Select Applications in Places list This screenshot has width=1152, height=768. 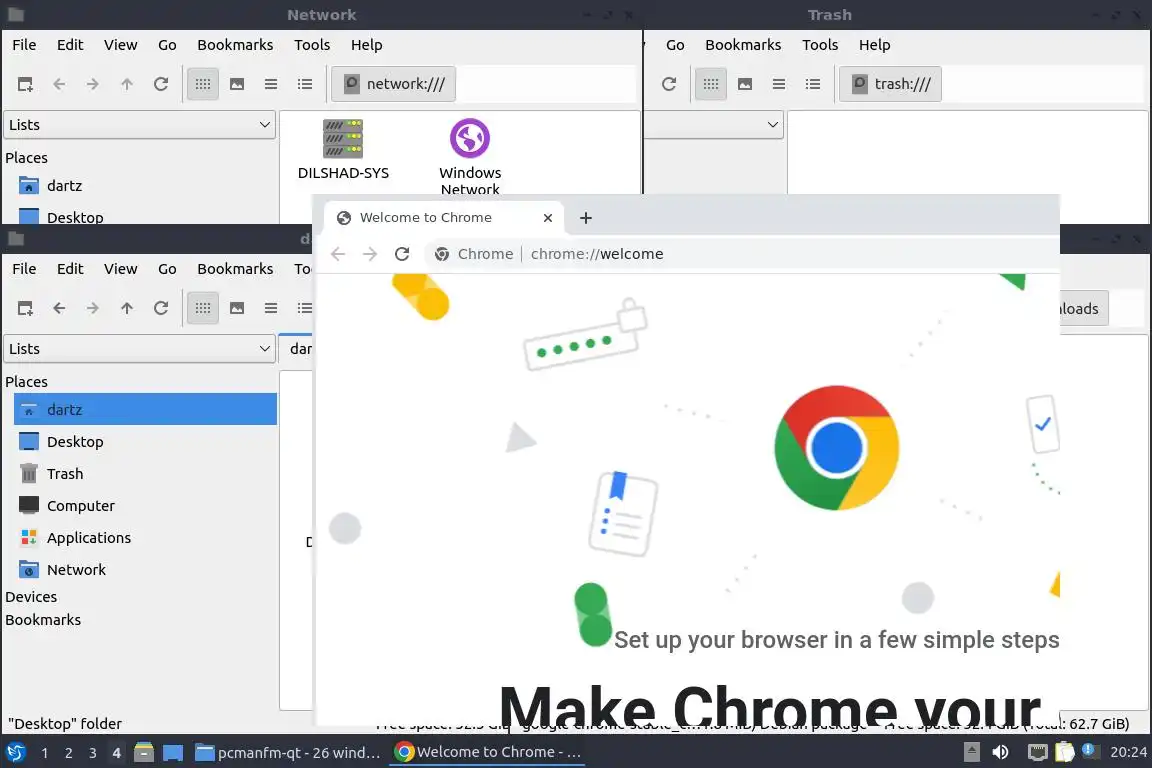pyautogui.click(x=145, y=538)
